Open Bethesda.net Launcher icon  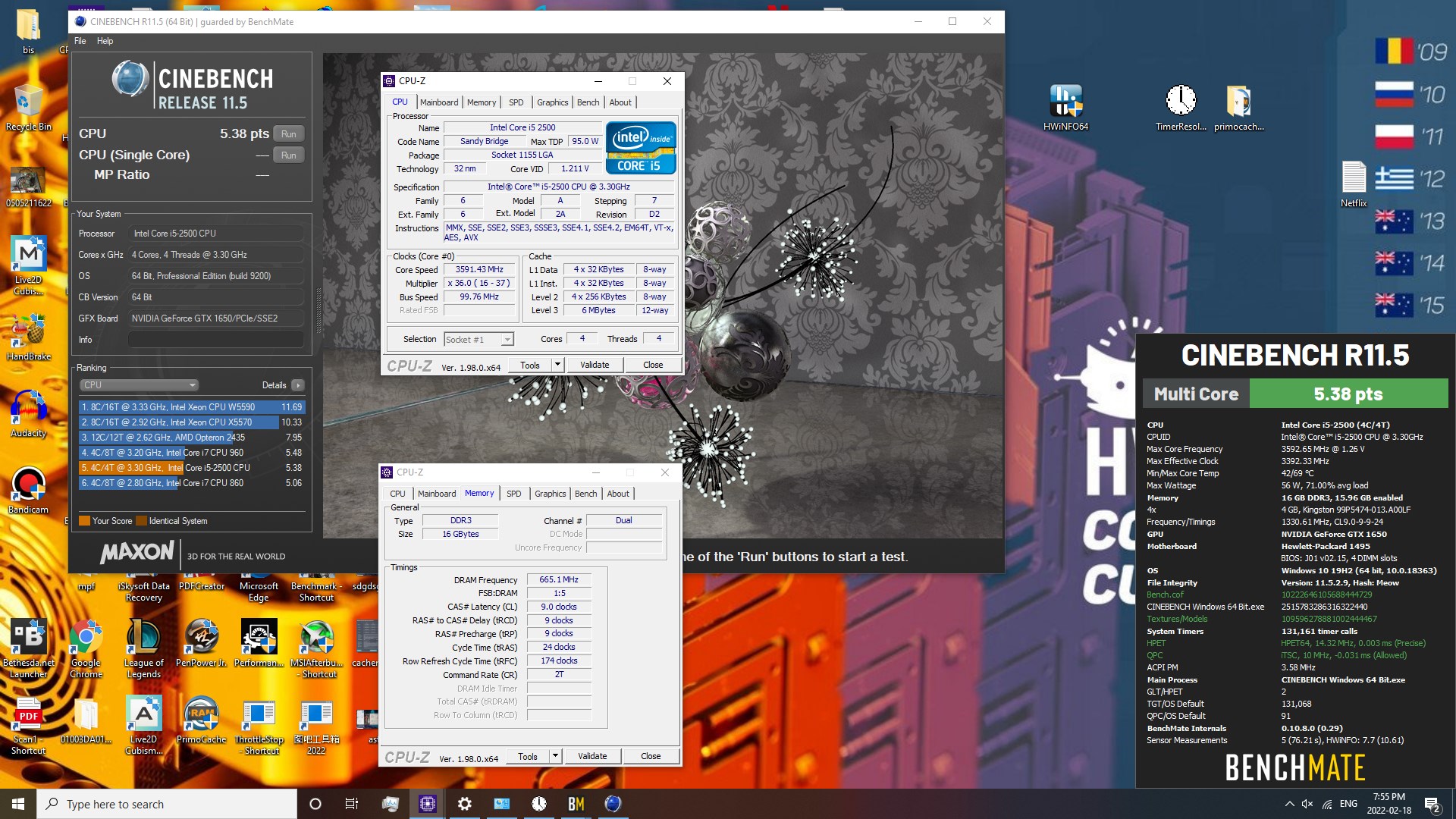(28, 647)
